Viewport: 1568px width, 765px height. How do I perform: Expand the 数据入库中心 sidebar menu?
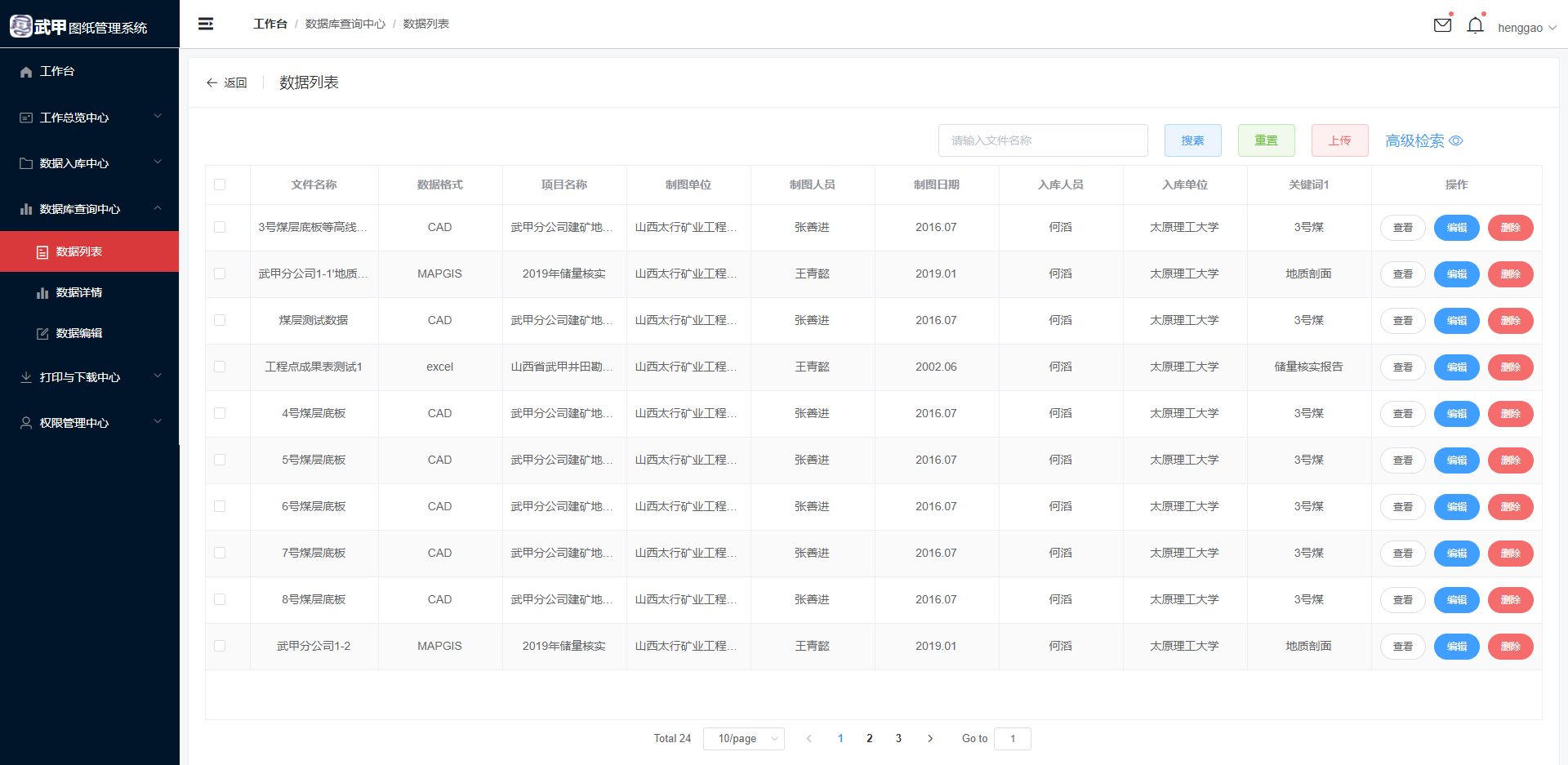tap(90, 163)
